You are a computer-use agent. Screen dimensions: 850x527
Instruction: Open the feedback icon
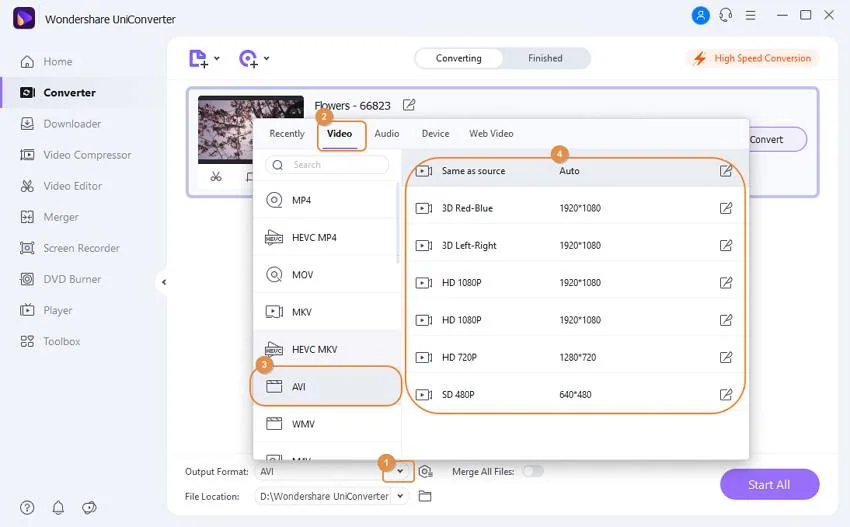[89, 507]
